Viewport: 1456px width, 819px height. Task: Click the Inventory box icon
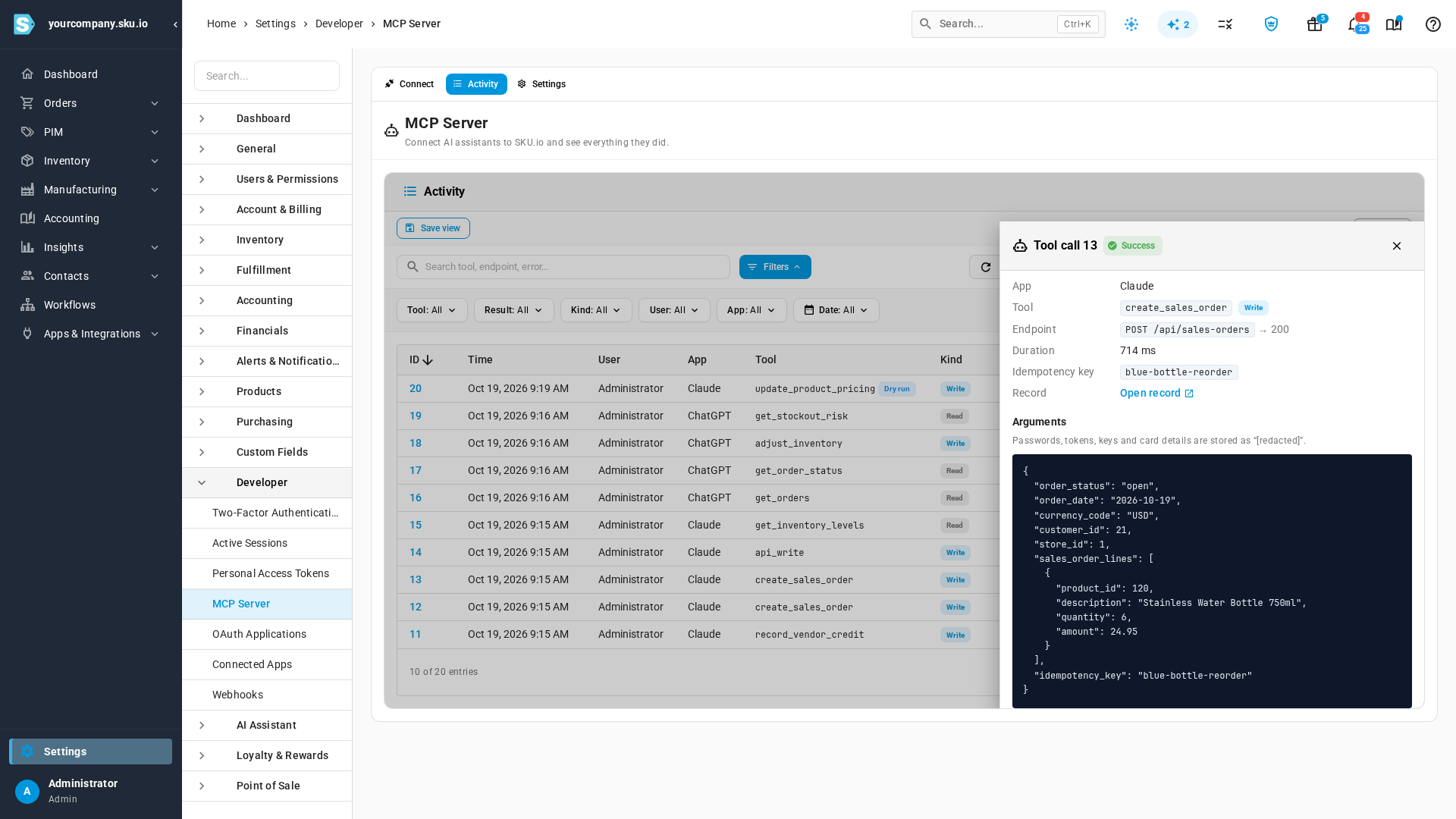(x=27, y=161)
